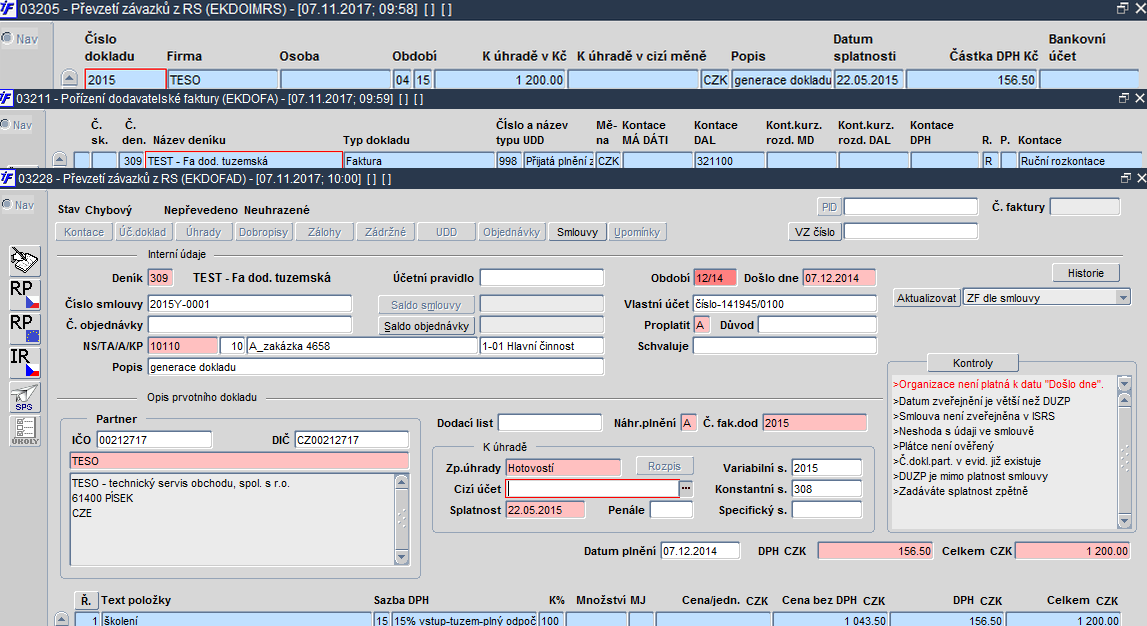Screen dimensions: 1147x626
Task: Click the Saldo smlouvy button
Action: (426, 305)
